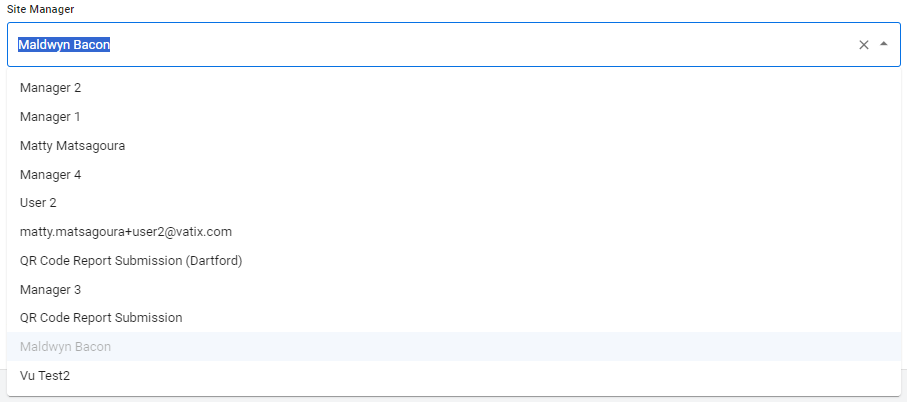The width and height of the screenshot is (907, 402).
Task: Pick Matty Matsagoura as site manager
Action: [x=72, y=146]
